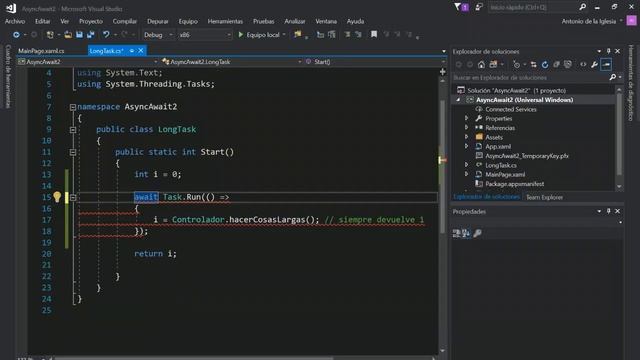This screenshot has height=360, width=640.
Task: Open Properties wrench in Solution Explorer toolbar
Action: tap(595, 64)
